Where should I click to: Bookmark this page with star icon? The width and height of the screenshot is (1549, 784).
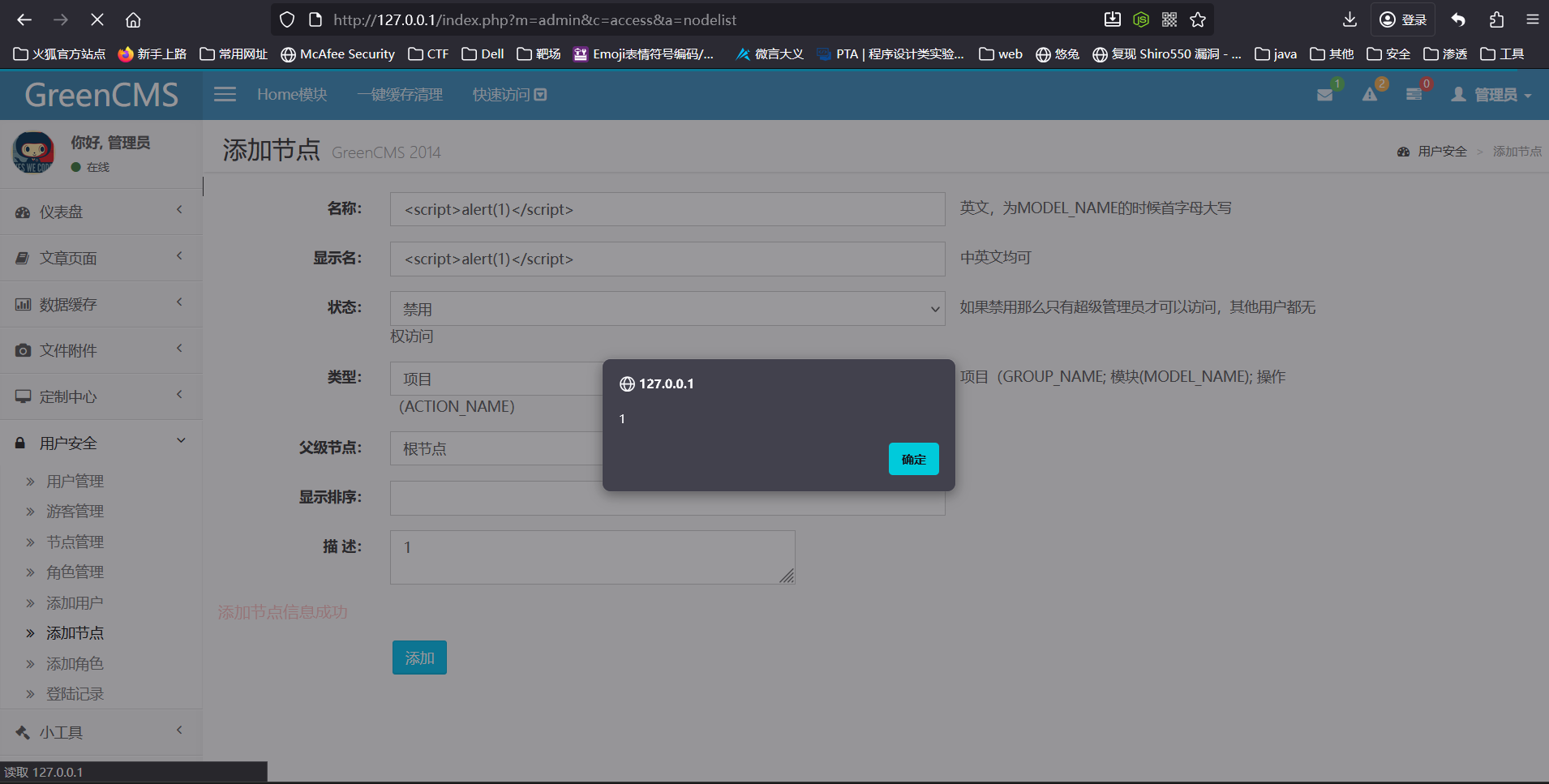click(1198, 19)
